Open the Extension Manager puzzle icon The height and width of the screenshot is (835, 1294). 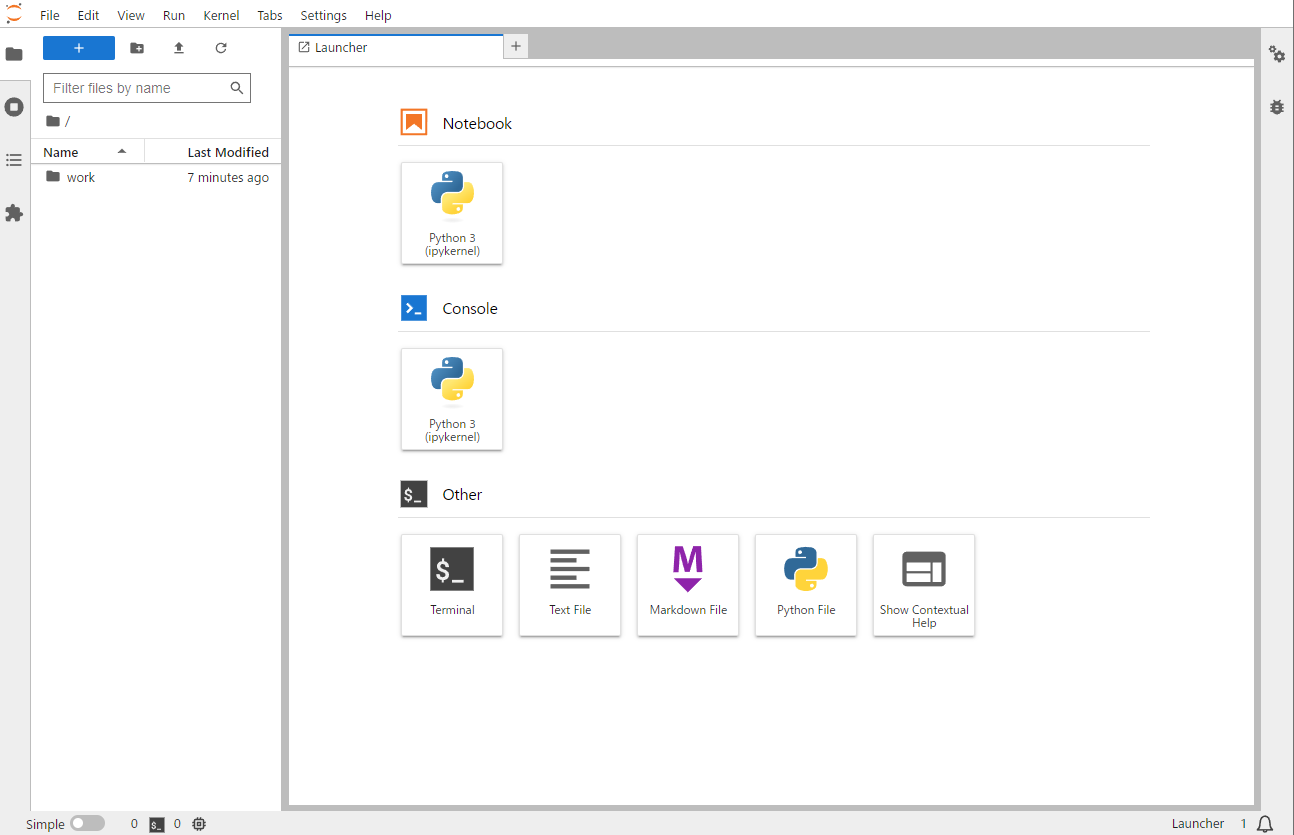[14, 213]
